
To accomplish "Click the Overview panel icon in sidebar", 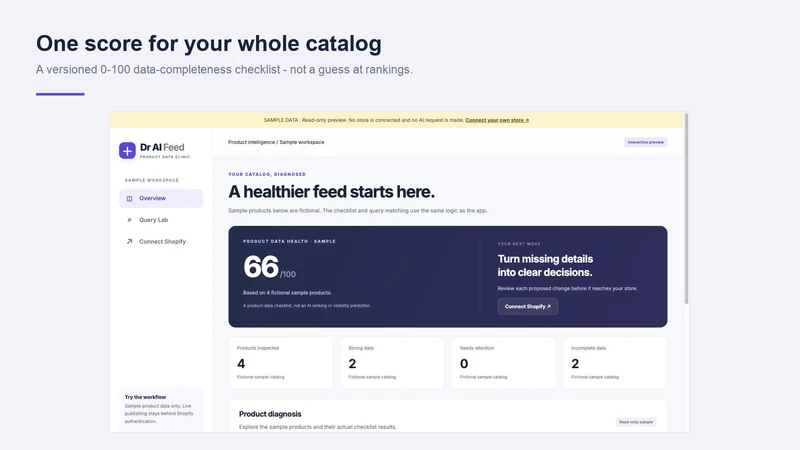I will [x=129, y=198].
